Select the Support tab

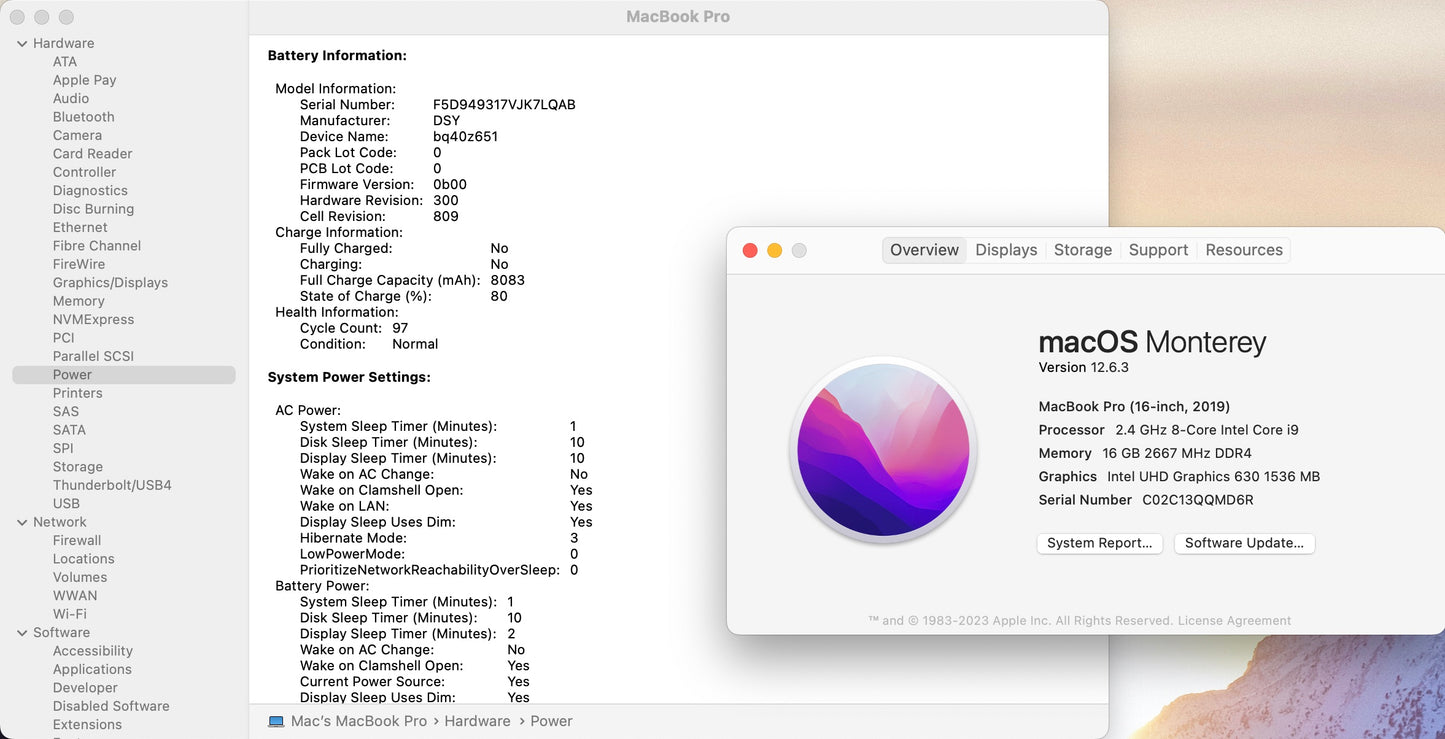tap(1158, 250)
